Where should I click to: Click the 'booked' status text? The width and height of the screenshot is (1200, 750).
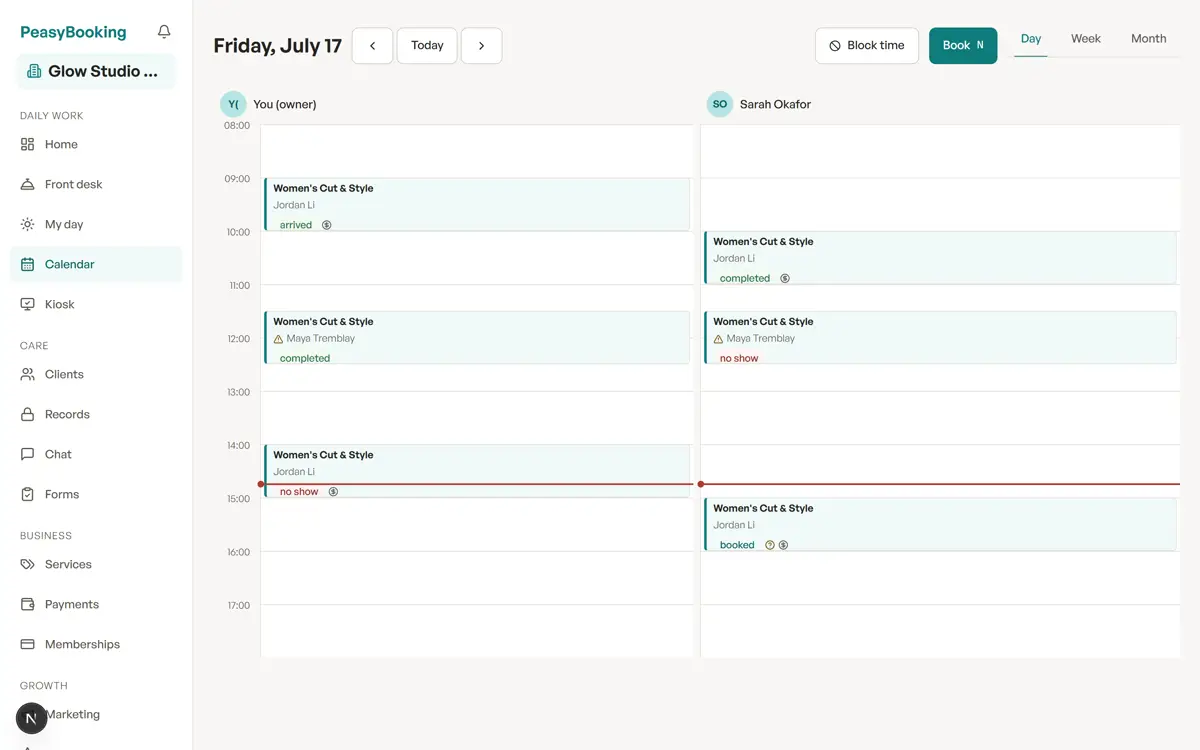[737, 545]
